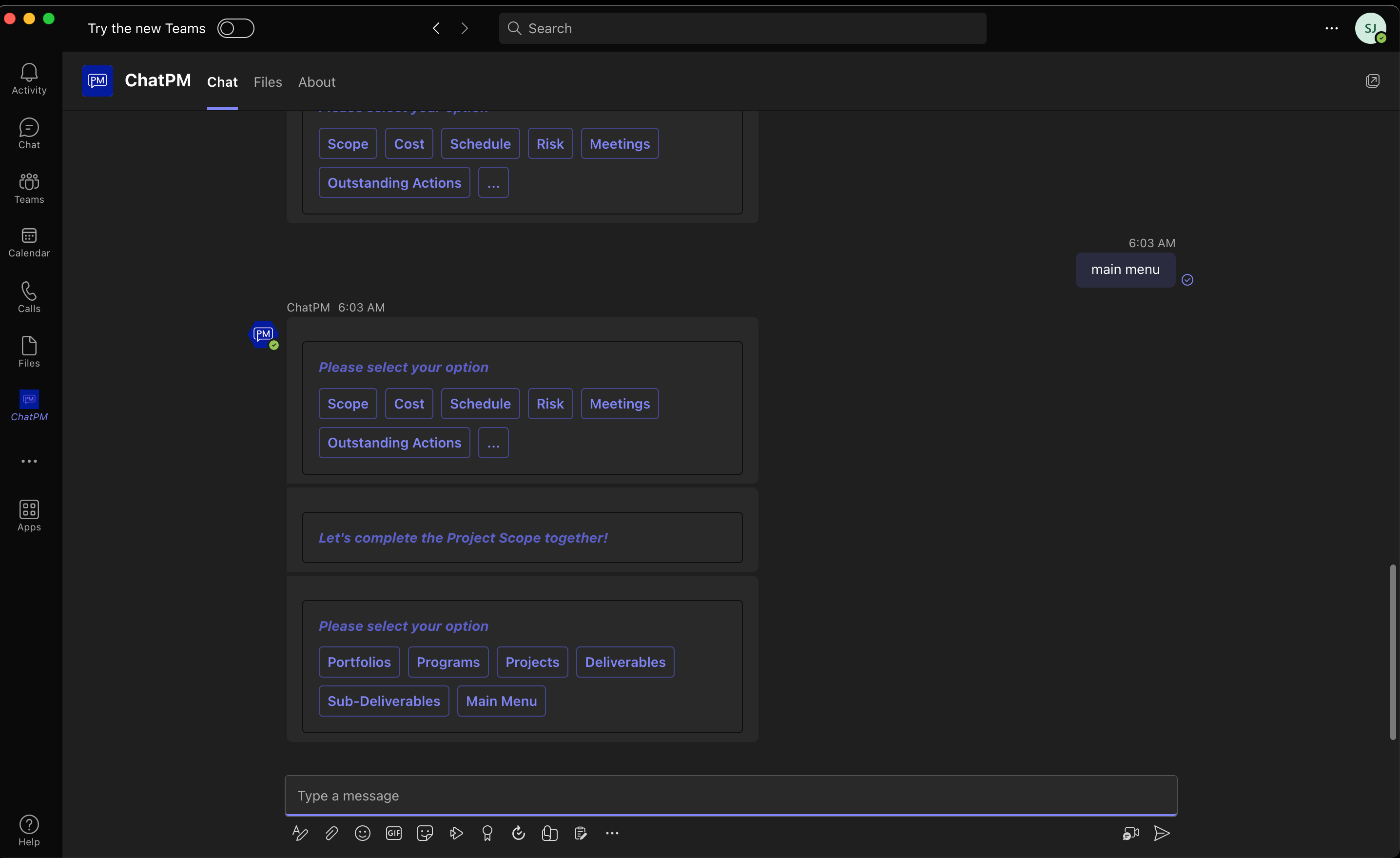Screen dimensions: 1400x858
Task: Open the Sticker picker
Action: pyautogui.click(x=425, y=833)
